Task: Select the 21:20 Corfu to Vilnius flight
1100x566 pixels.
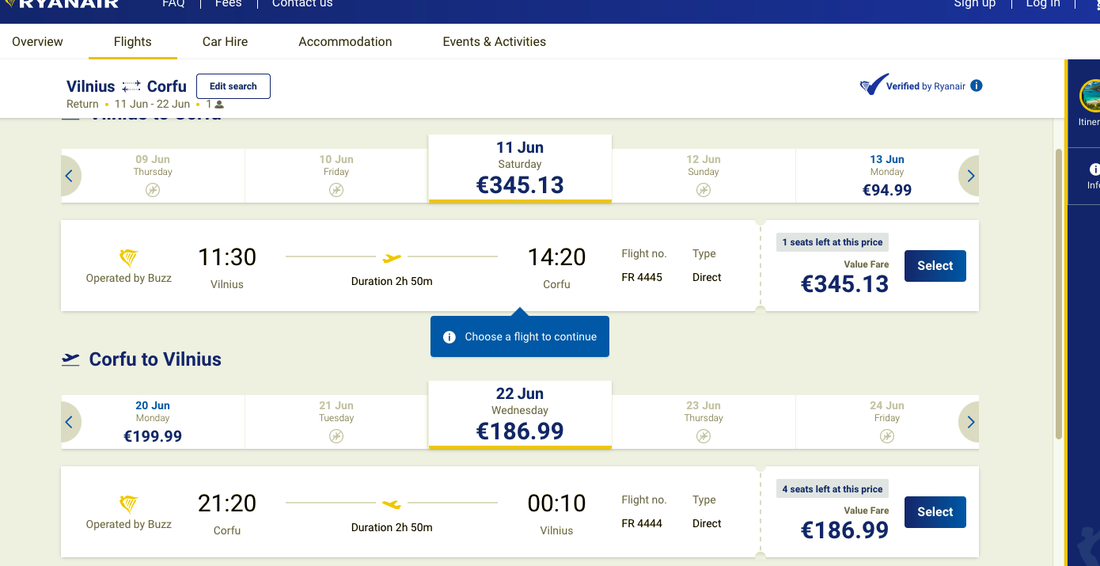Action: pyautogui.click(x=935, y=512)
